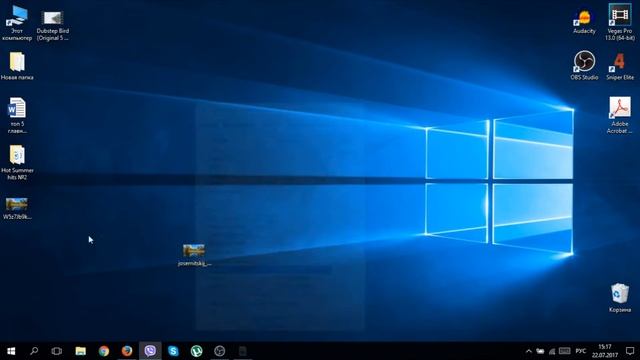The image size is (640, 360).
Task: Select the Vegas Pro 13.0 shortcut
Action: (620, 22)
